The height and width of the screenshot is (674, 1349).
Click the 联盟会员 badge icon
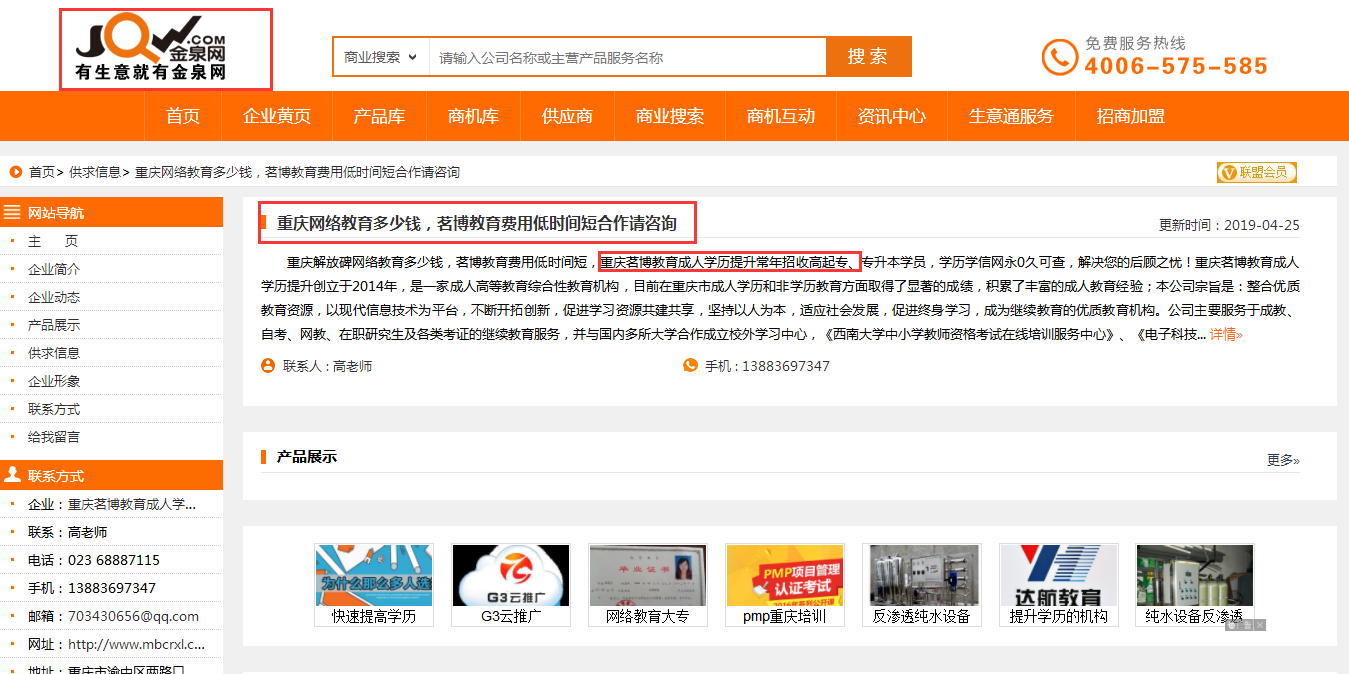pos(1256,172)
